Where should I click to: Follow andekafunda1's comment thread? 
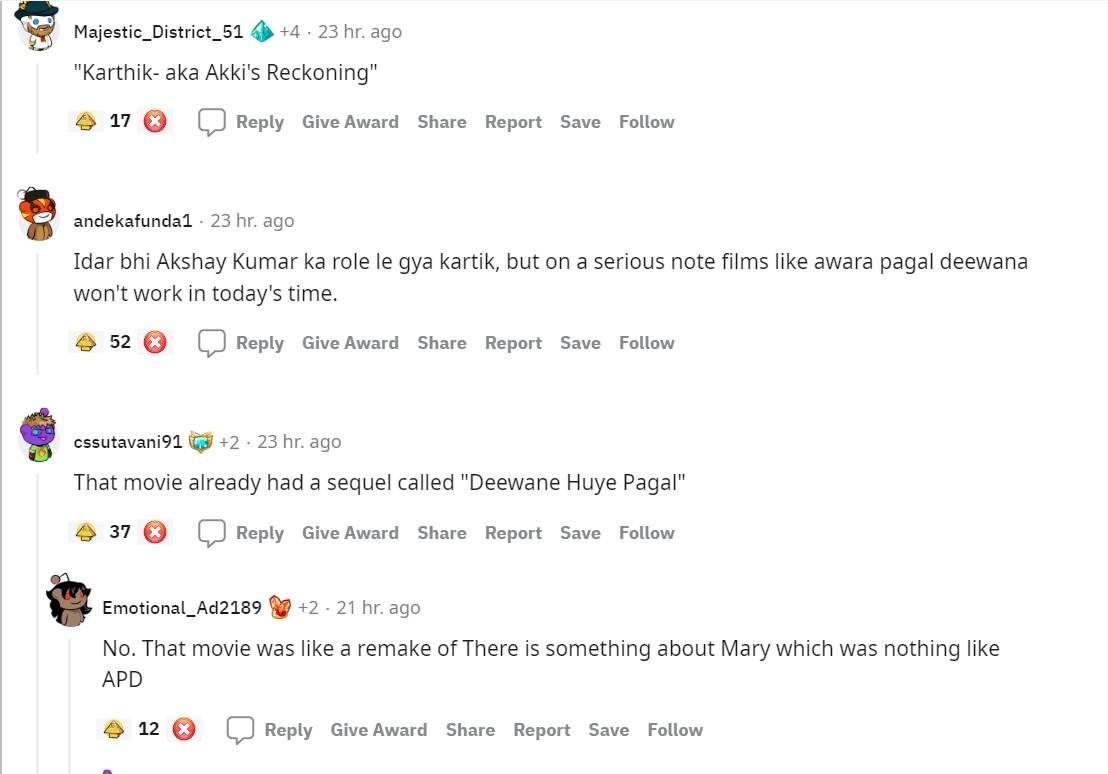tap(645, 342)
